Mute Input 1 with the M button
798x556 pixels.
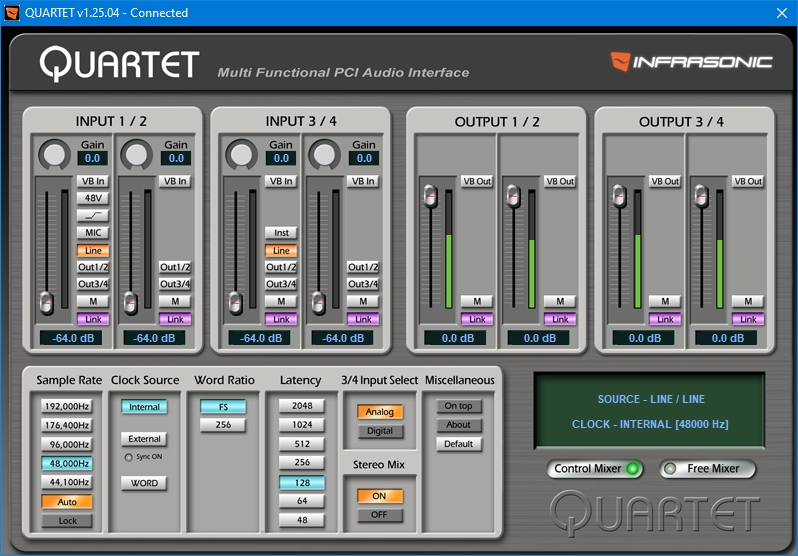point(93,301)
